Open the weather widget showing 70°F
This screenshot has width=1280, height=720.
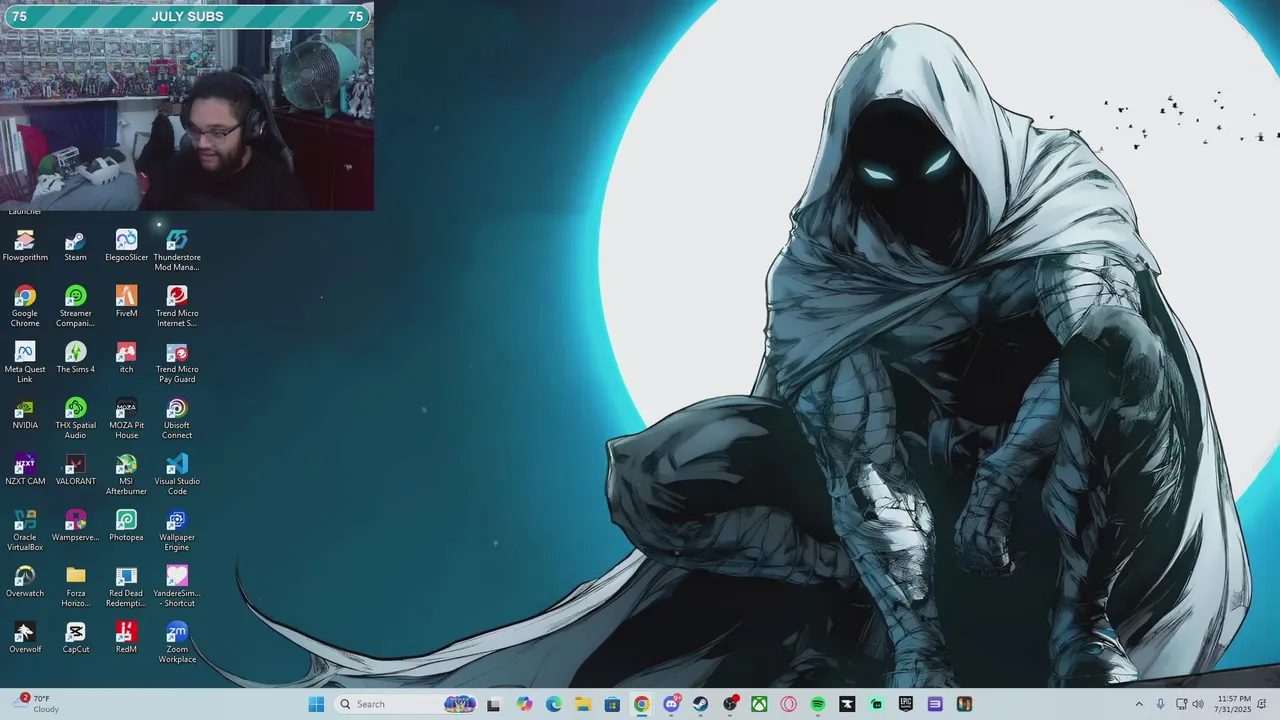[x=37, y=704]
